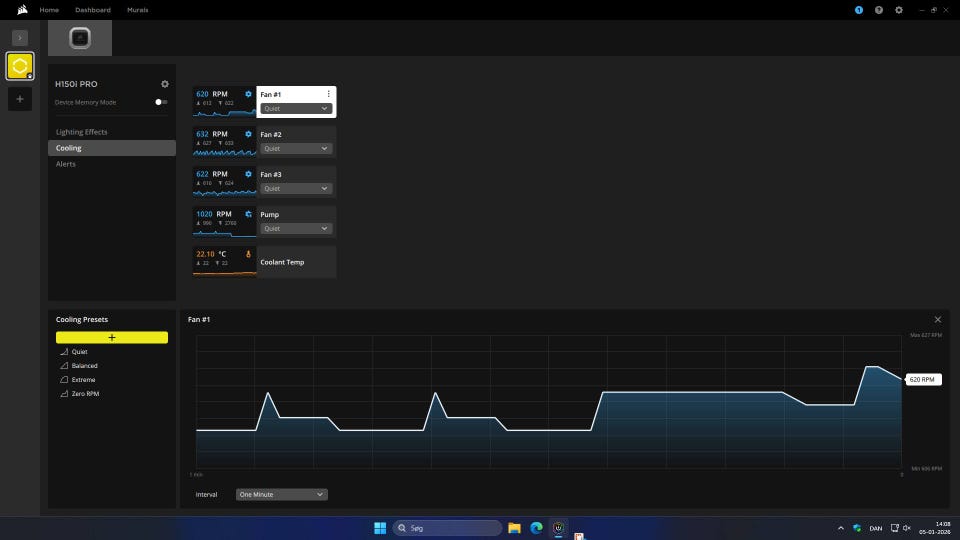Open Pump preset dropdown
The width and height of the screenshot is (960, 540).
(296, 228)
